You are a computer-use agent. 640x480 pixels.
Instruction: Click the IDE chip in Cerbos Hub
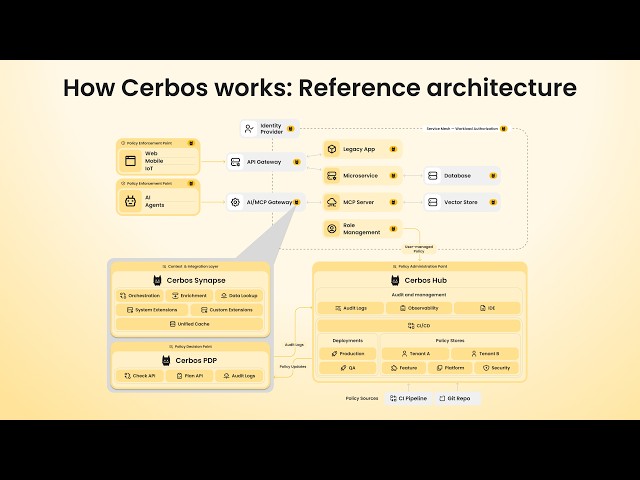[x=487, y=308]
